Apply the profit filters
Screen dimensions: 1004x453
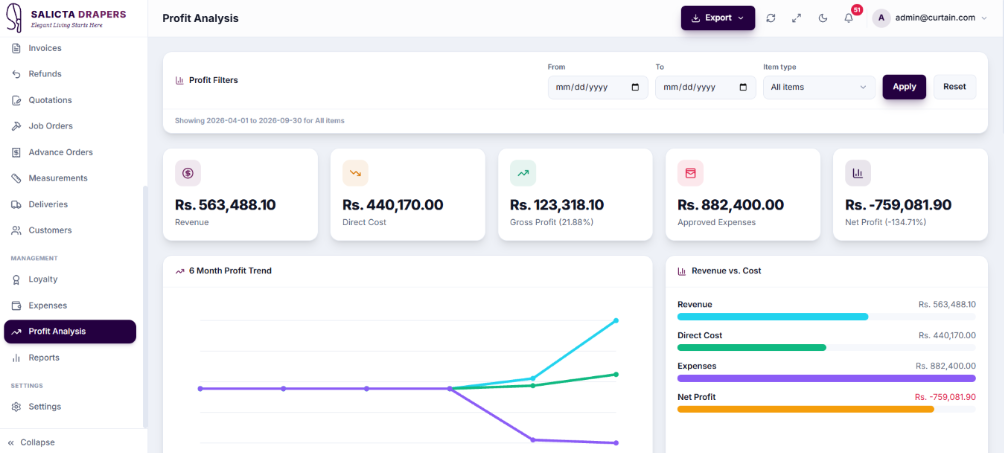tap(904, 86)
